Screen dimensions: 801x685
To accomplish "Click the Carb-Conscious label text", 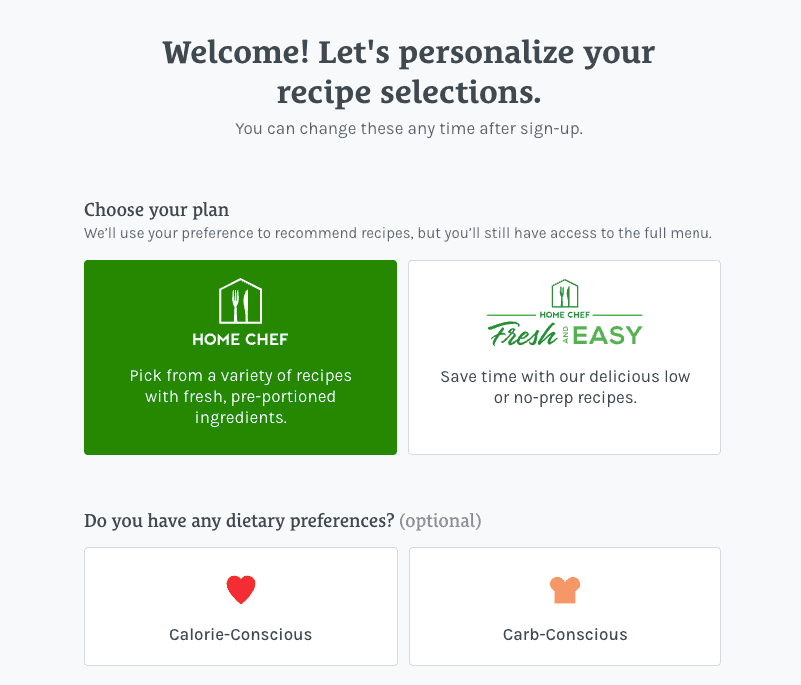I will pos(565,634).
